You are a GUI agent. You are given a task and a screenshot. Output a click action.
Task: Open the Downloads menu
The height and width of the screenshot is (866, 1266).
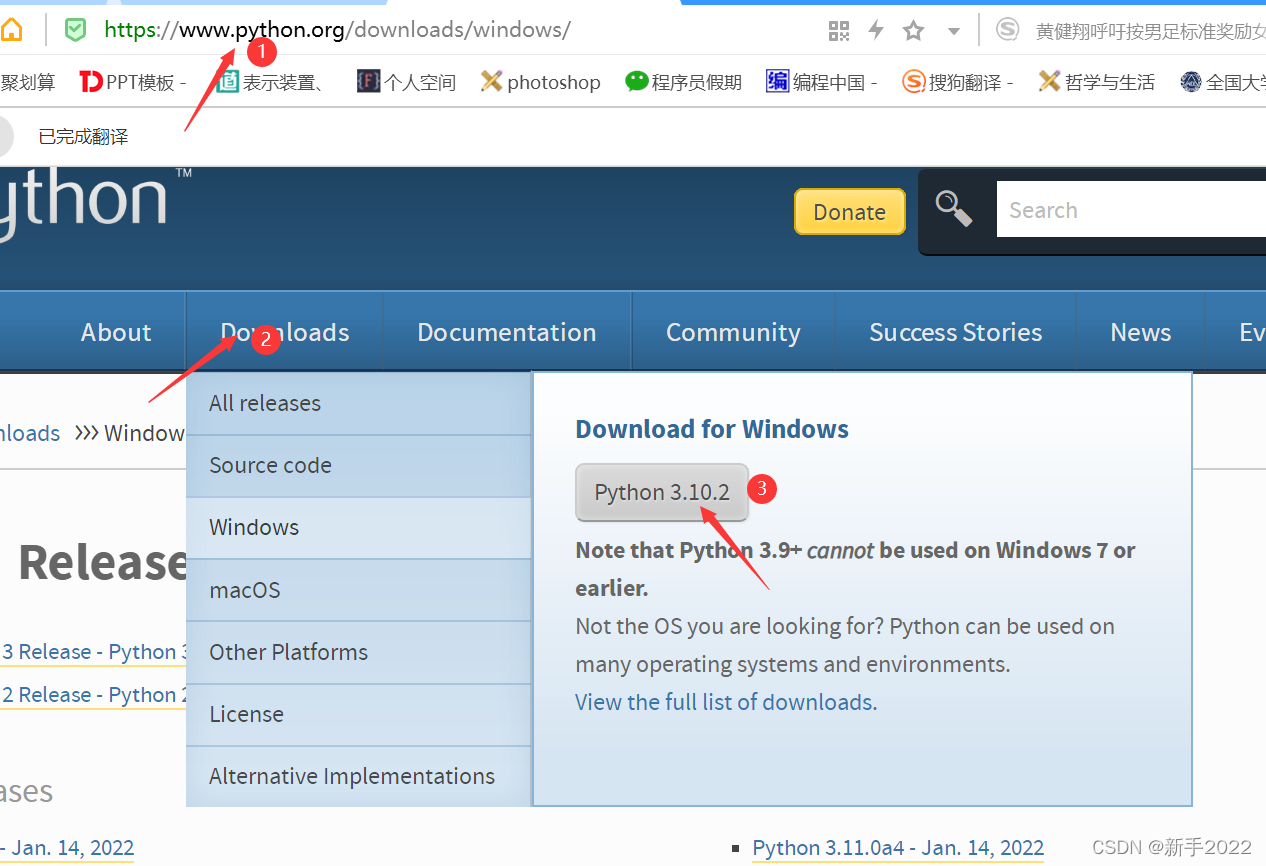(x=285, y=333)
